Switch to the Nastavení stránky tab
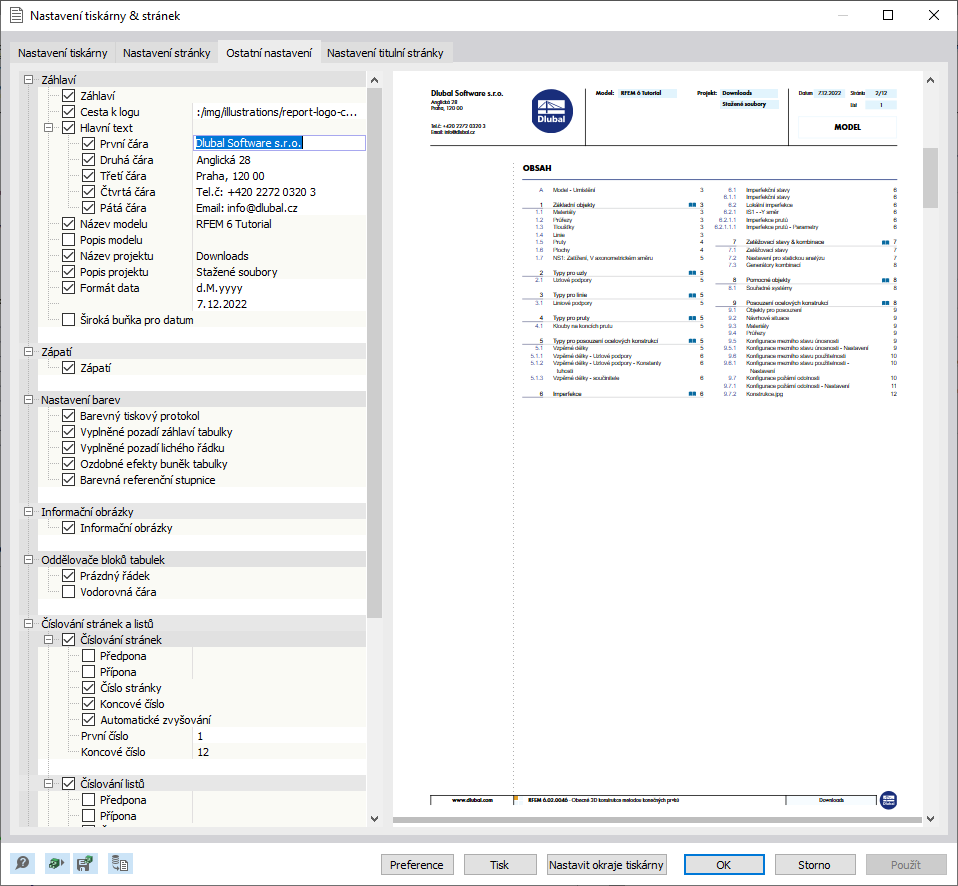The height and width of the screenshot is (886, 958). (x=166, y=53)
